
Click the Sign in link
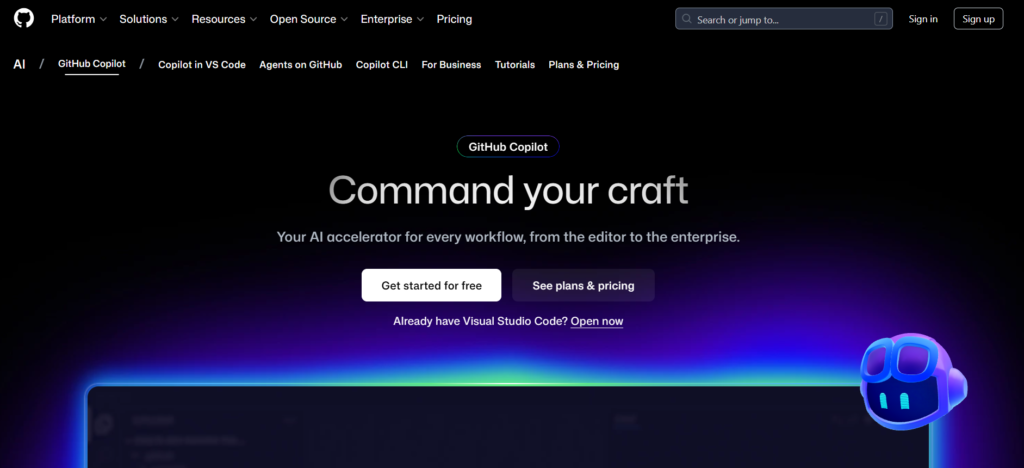[x=923, y=19]
